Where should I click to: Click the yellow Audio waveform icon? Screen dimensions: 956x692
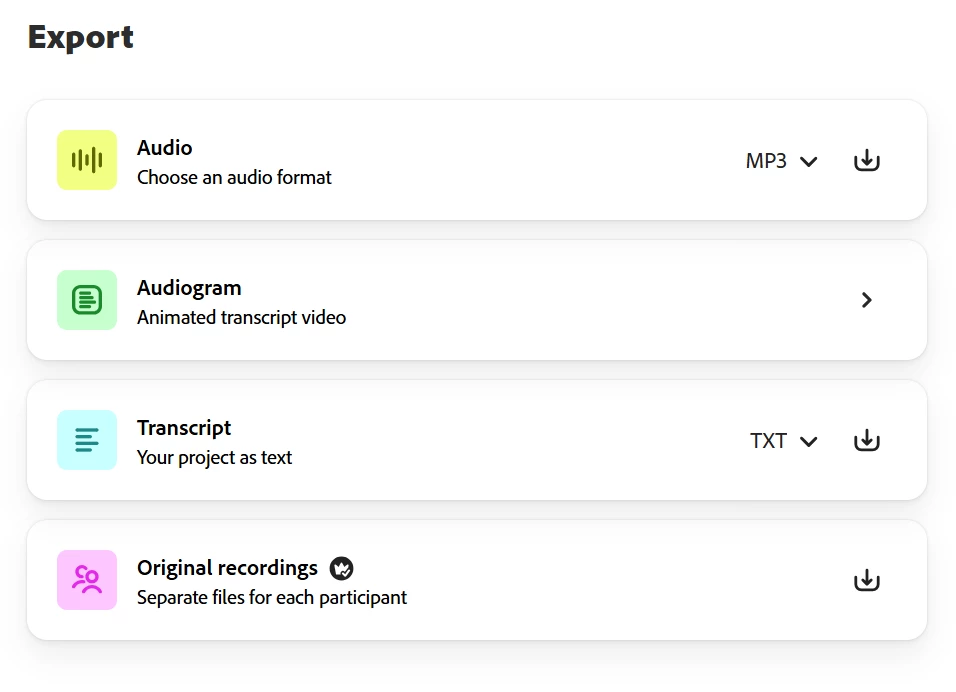87,160
